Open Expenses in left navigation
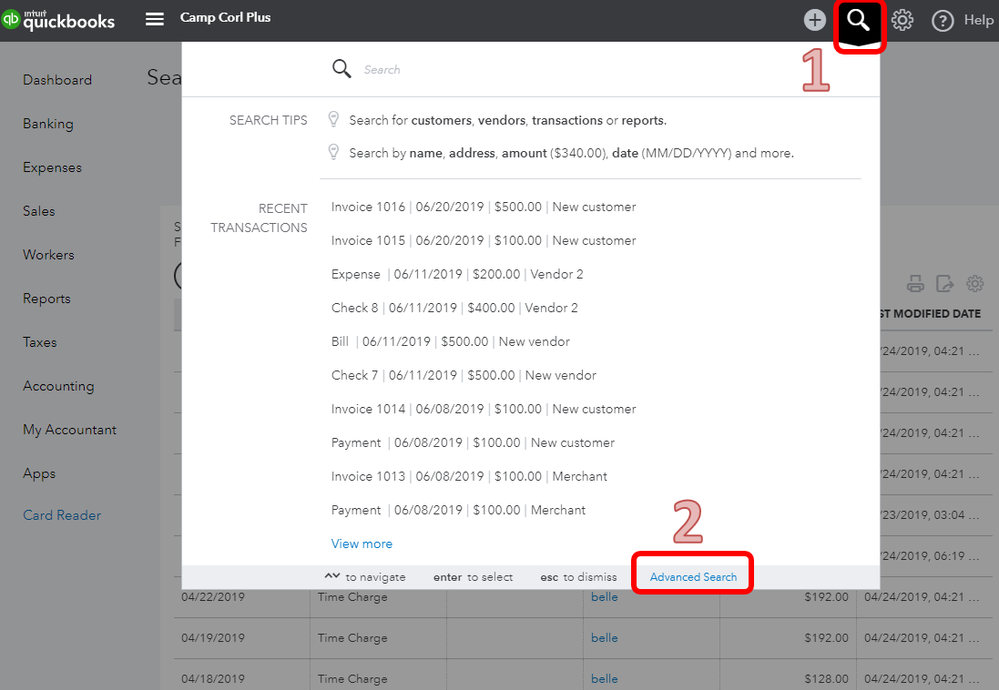Screen dimensions: 999x690 tap(52, 168)
